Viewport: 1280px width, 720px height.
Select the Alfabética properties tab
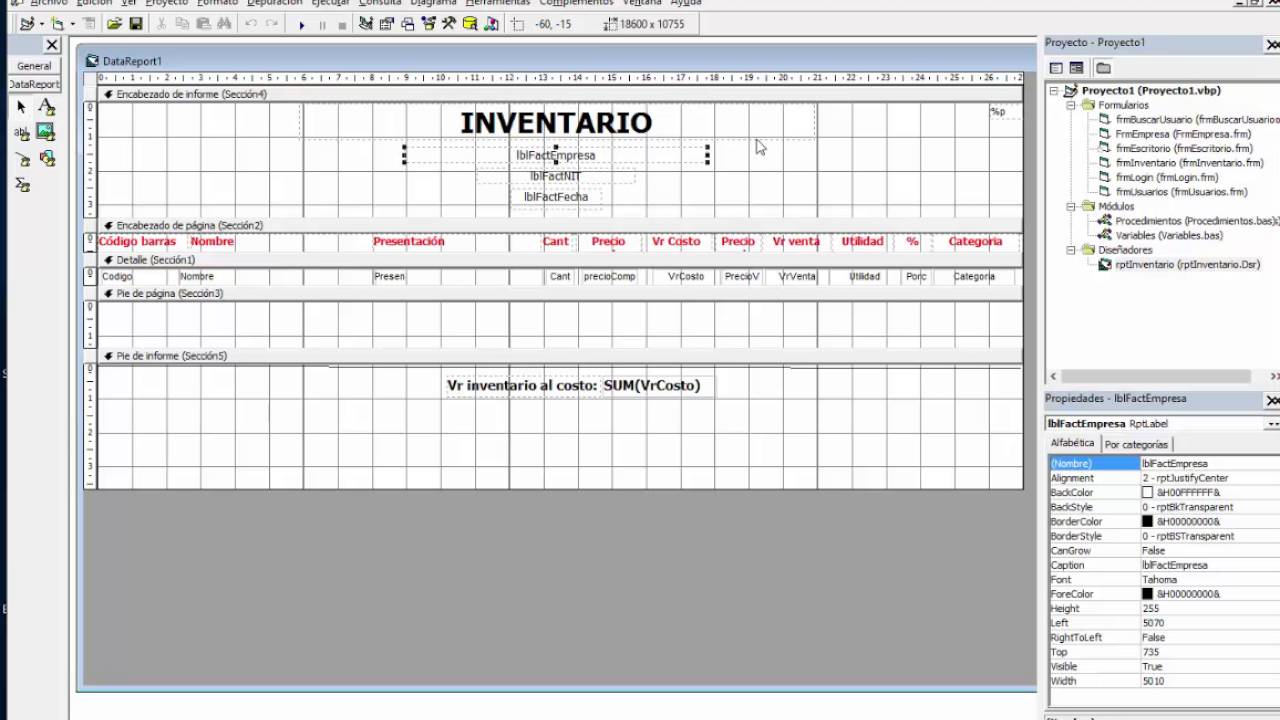click(1072, 443)
